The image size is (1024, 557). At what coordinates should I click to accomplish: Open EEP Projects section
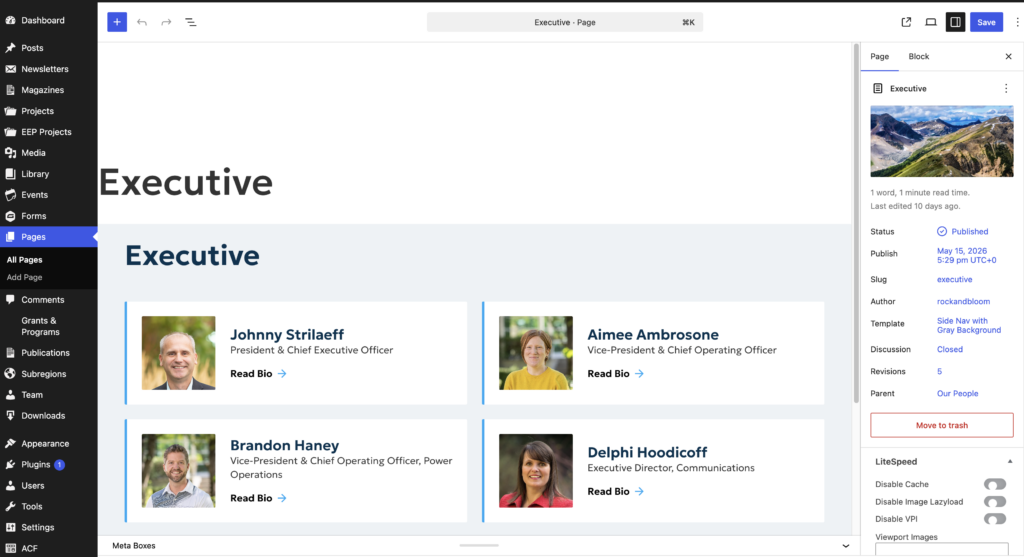[x=48, y=132]
